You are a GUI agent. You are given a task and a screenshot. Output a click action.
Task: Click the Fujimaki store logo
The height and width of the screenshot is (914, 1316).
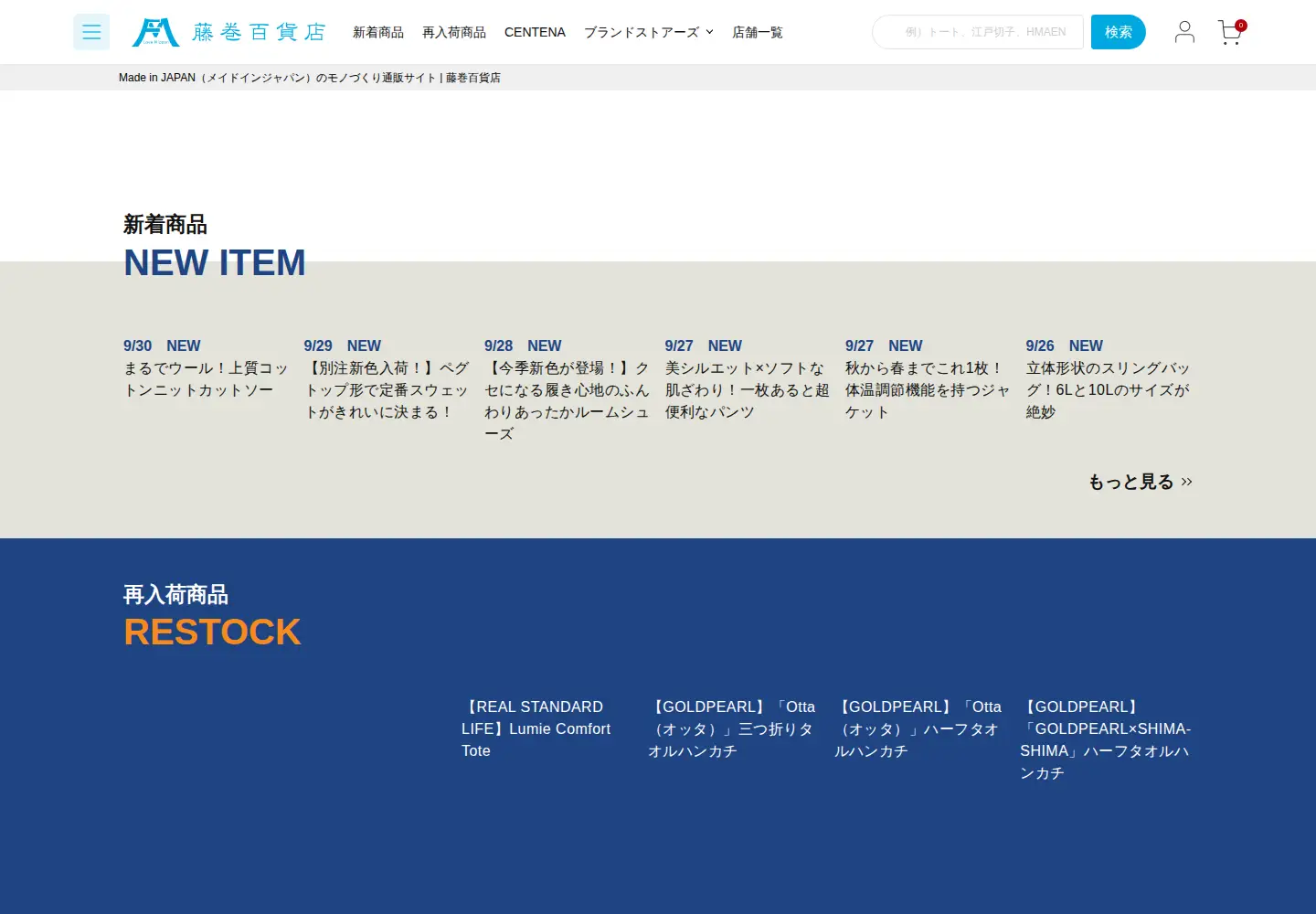click(x=229, y=32)
